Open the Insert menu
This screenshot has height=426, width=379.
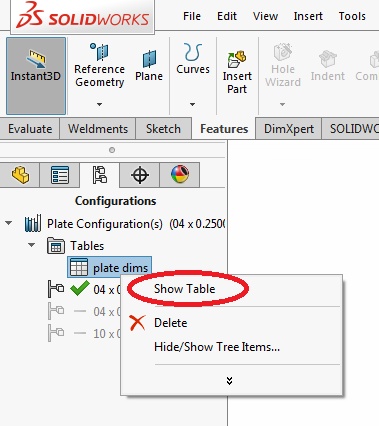[308, 16]
